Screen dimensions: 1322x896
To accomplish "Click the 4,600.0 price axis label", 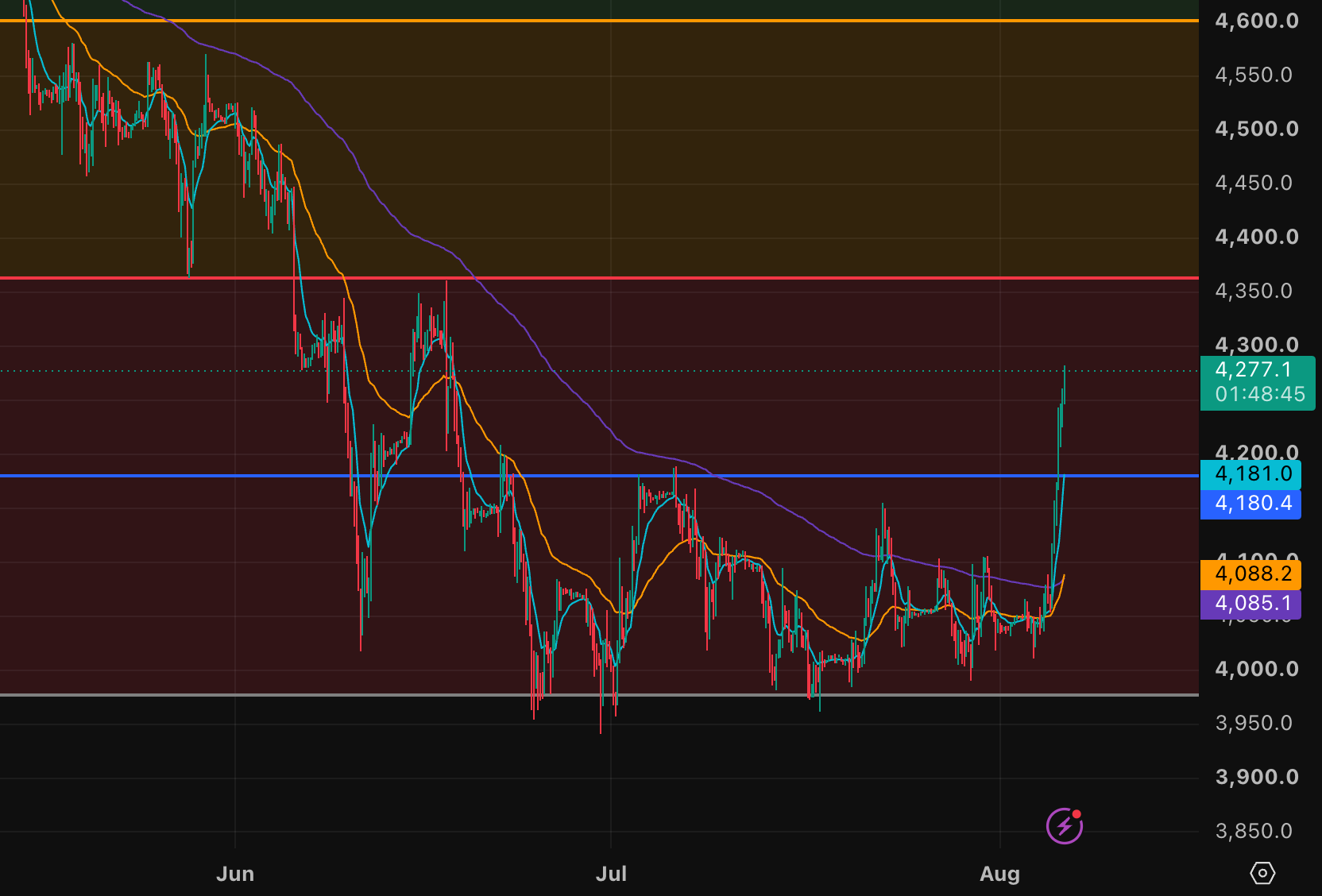I will tap(1257, 21).
